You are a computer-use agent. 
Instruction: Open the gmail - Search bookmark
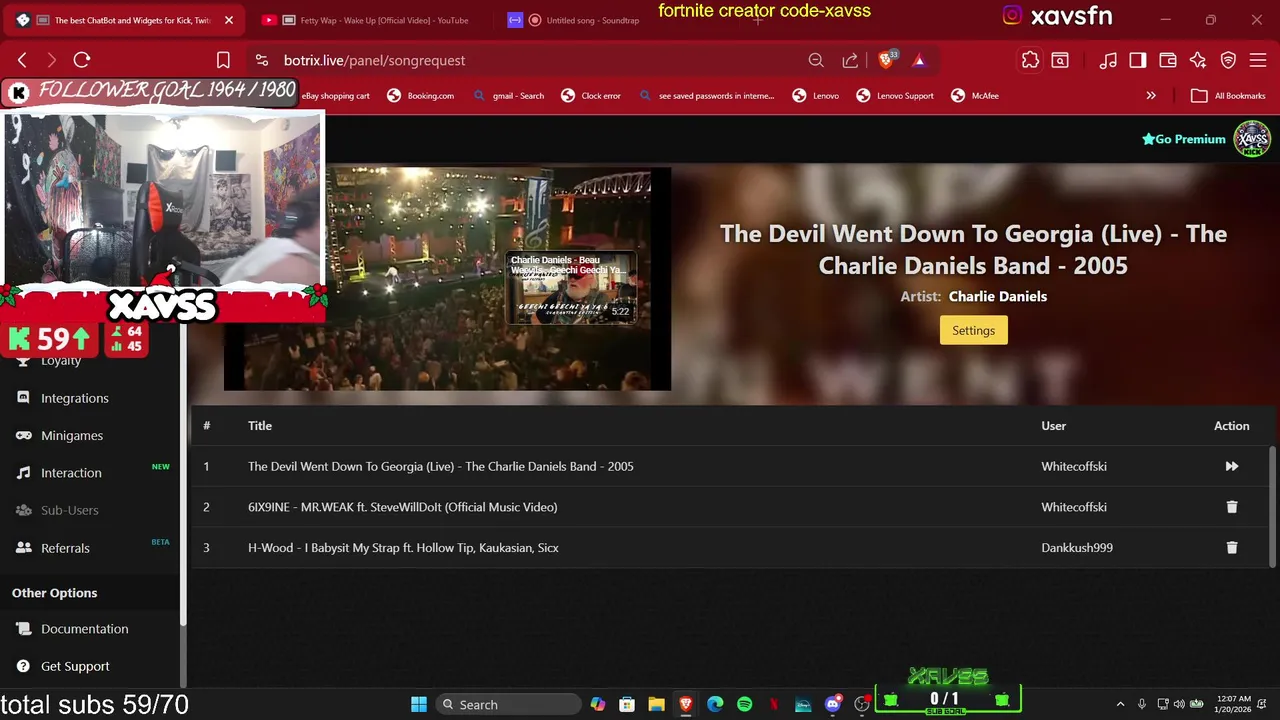[x=508, y=95]
